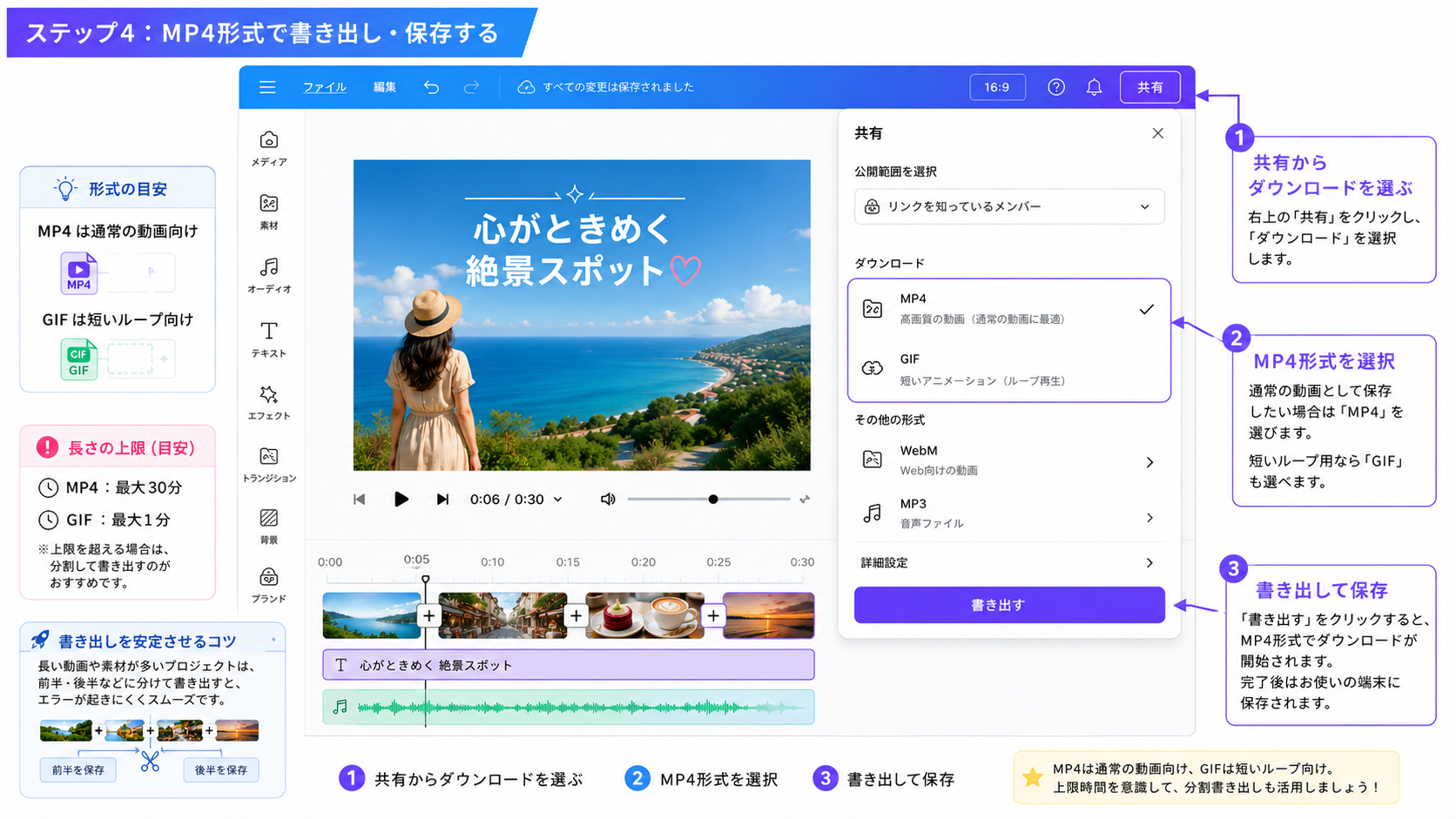Expand the 詳細設定 chevron
This screenshot has width=1456, height=819.
coord(1149,563)
